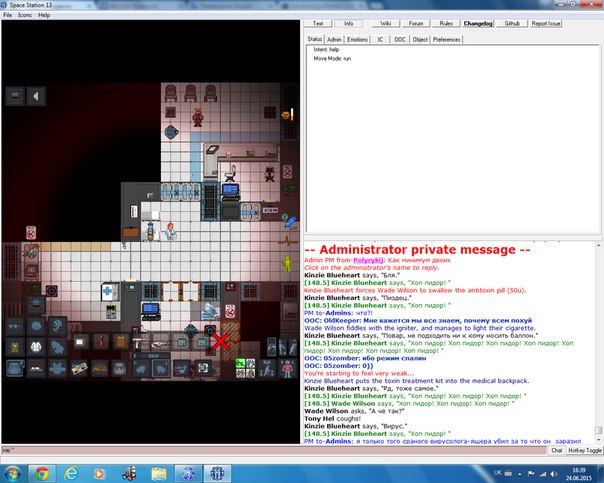Click the red lizard character

pyautogui.click(x=198, y=117)
